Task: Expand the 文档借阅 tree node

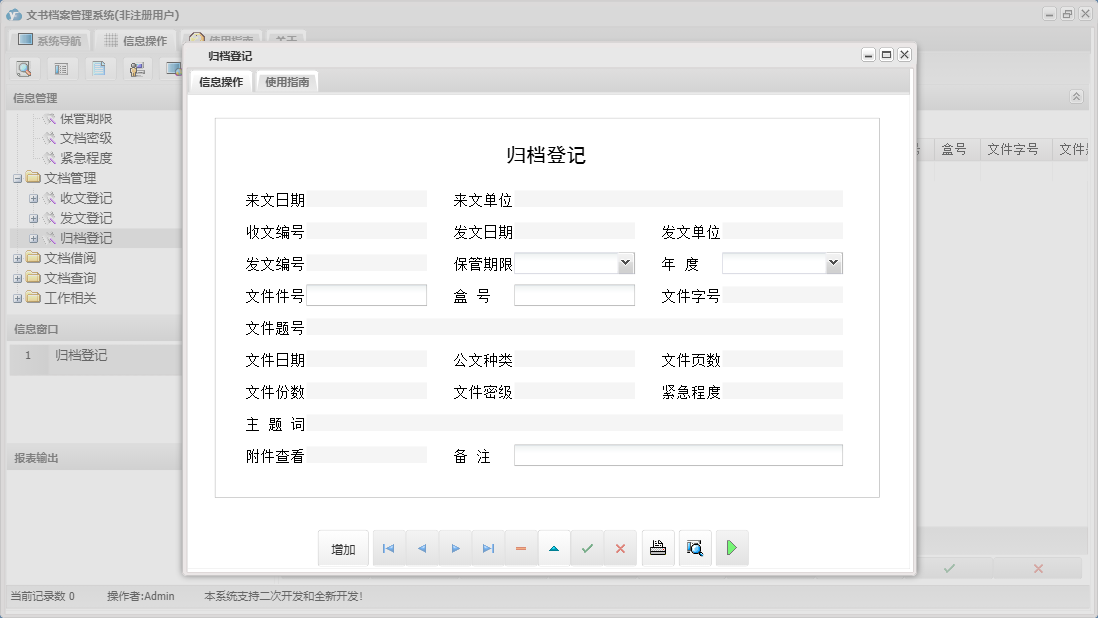Action: (19, 257)
